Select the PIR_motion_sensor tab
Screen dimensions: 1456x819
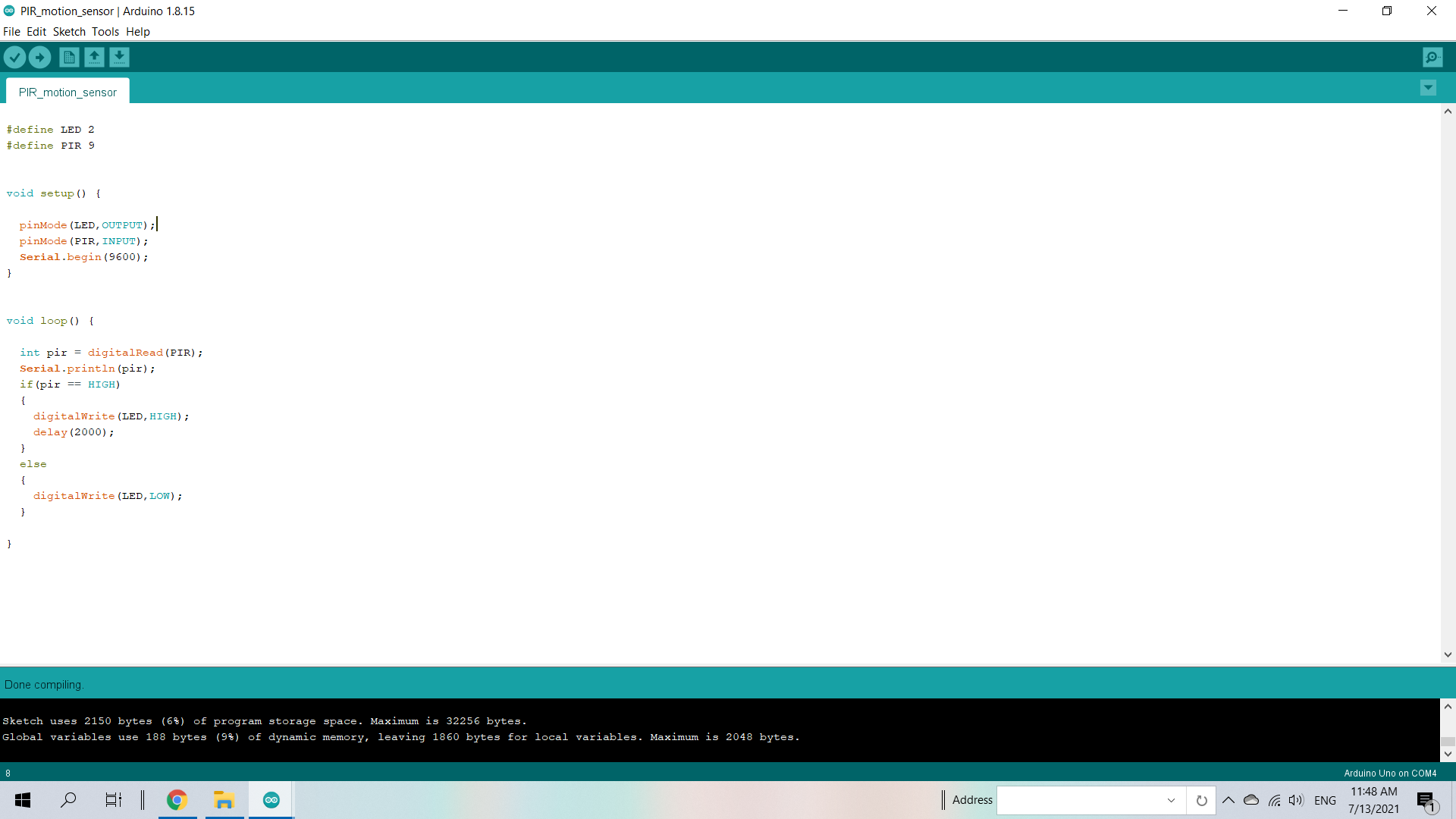(x=67, y=91)
